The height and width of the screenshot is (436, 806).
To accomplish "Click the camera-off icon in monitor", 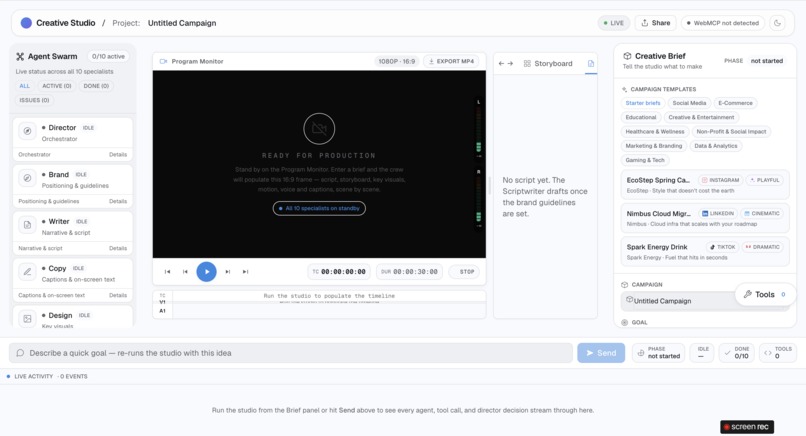I will click(x=319, y=129).
